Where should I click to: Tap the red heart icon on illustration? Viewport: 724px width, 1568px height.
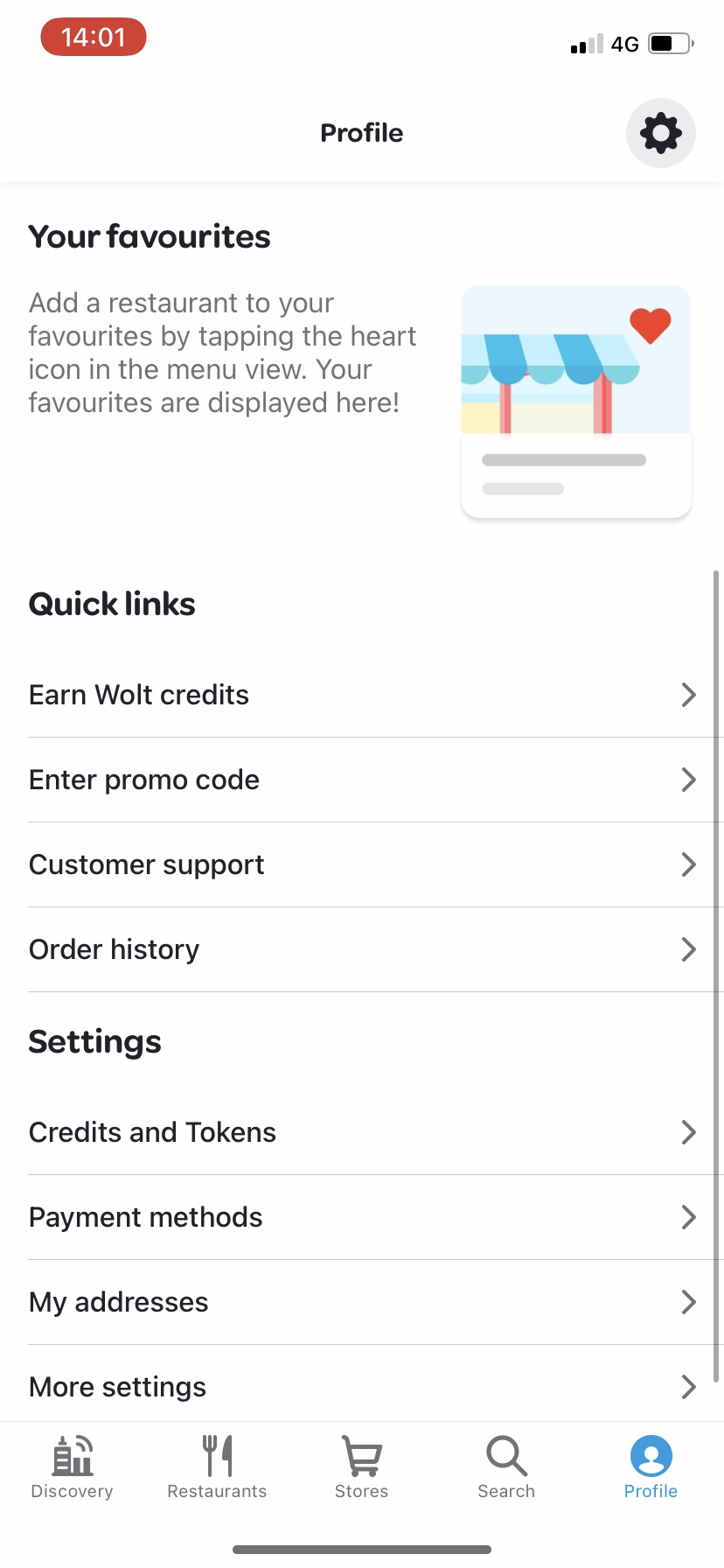tap(651, 325)
